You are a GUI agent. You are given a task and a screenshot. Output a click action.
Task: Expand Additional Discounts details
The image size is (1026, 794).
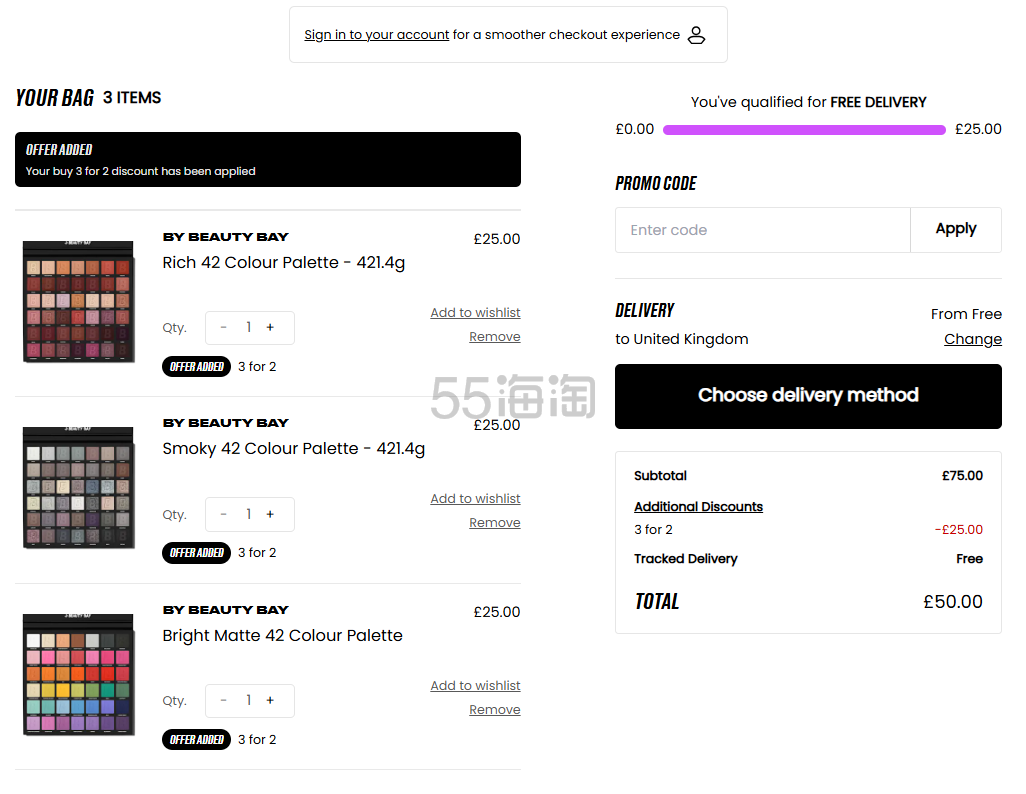698,507
